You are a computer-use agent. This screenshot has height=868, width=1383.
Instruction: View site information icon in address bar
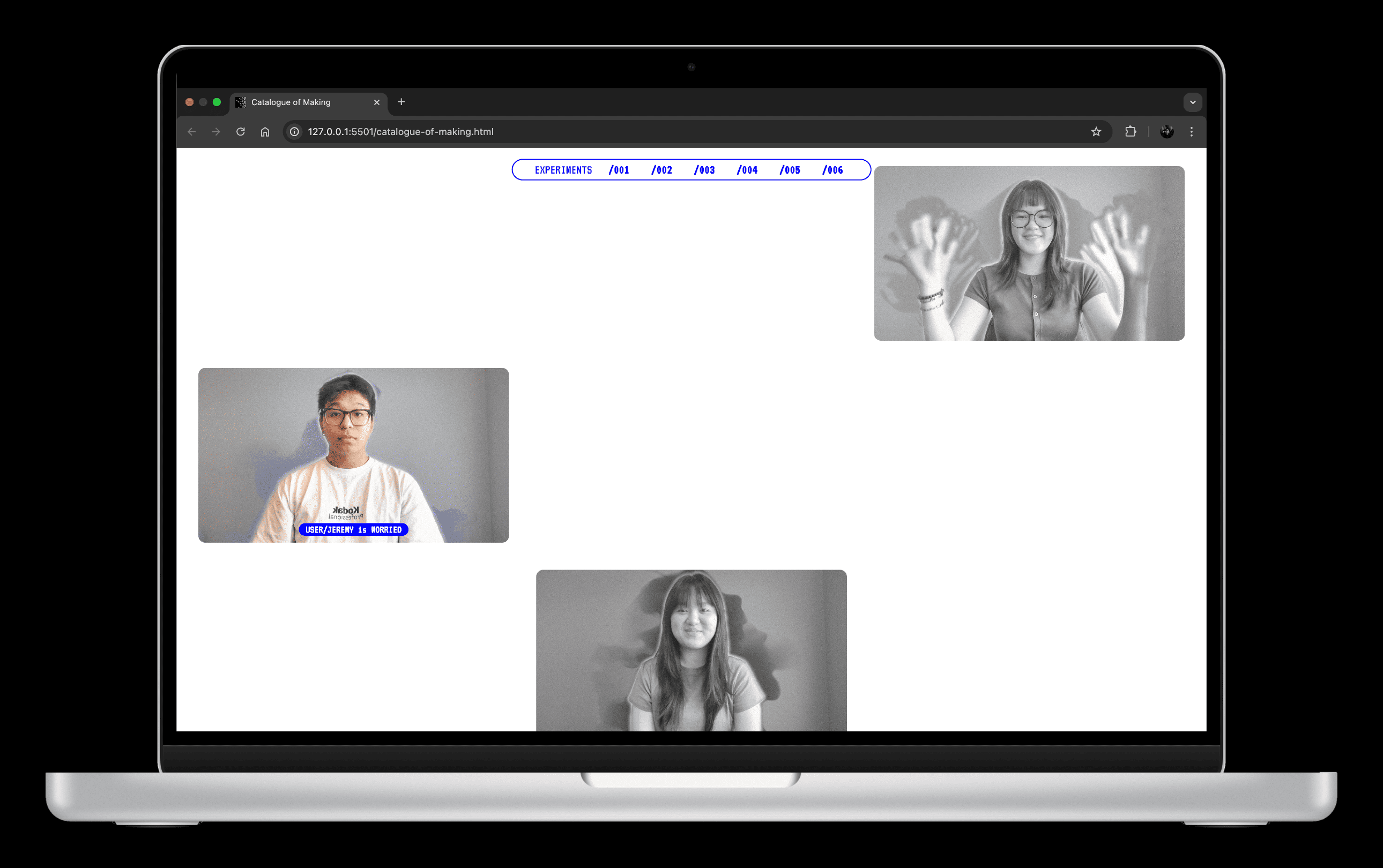[295, 131]
